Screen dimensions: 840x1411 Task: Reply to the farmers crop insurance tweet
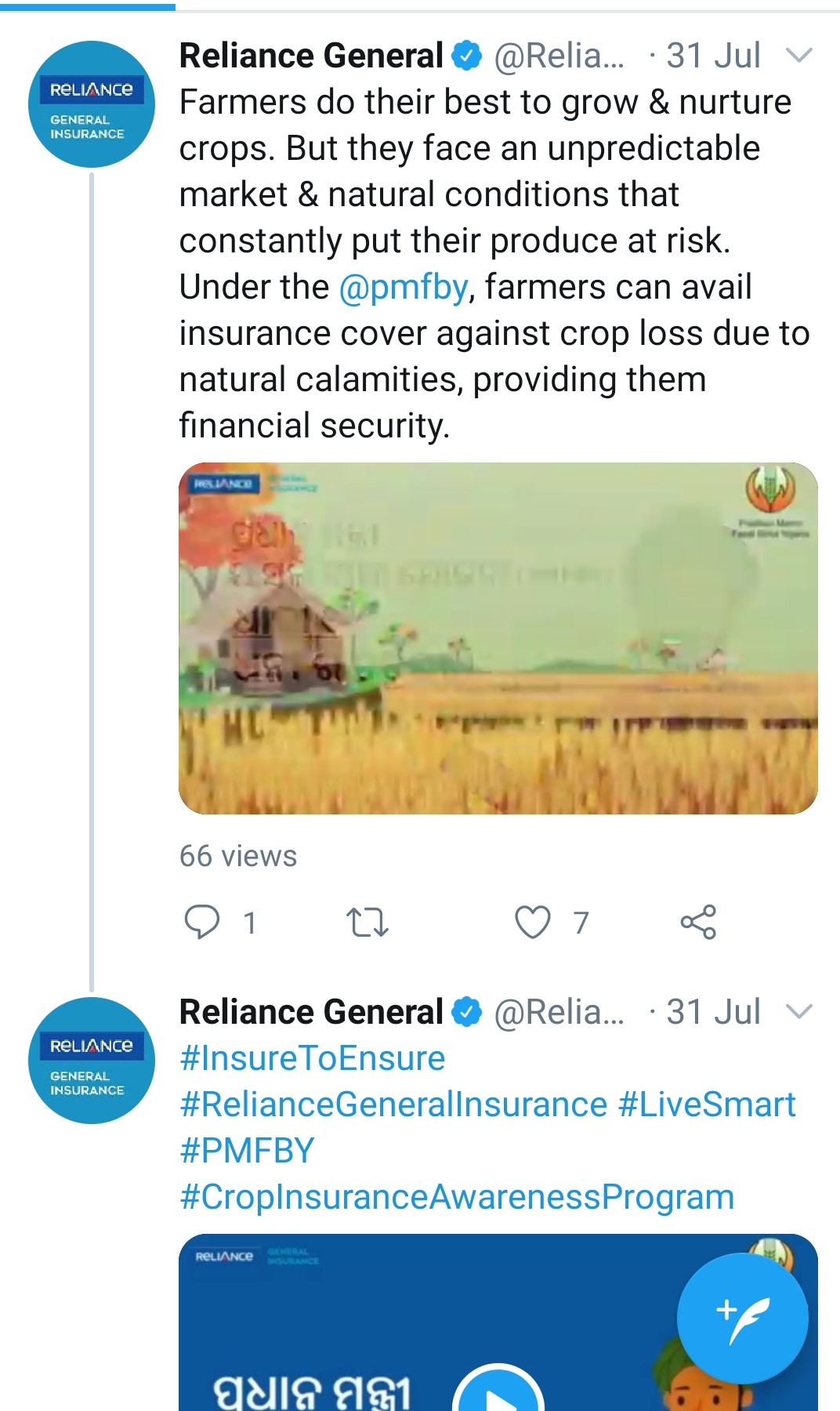tap(202, 922)
